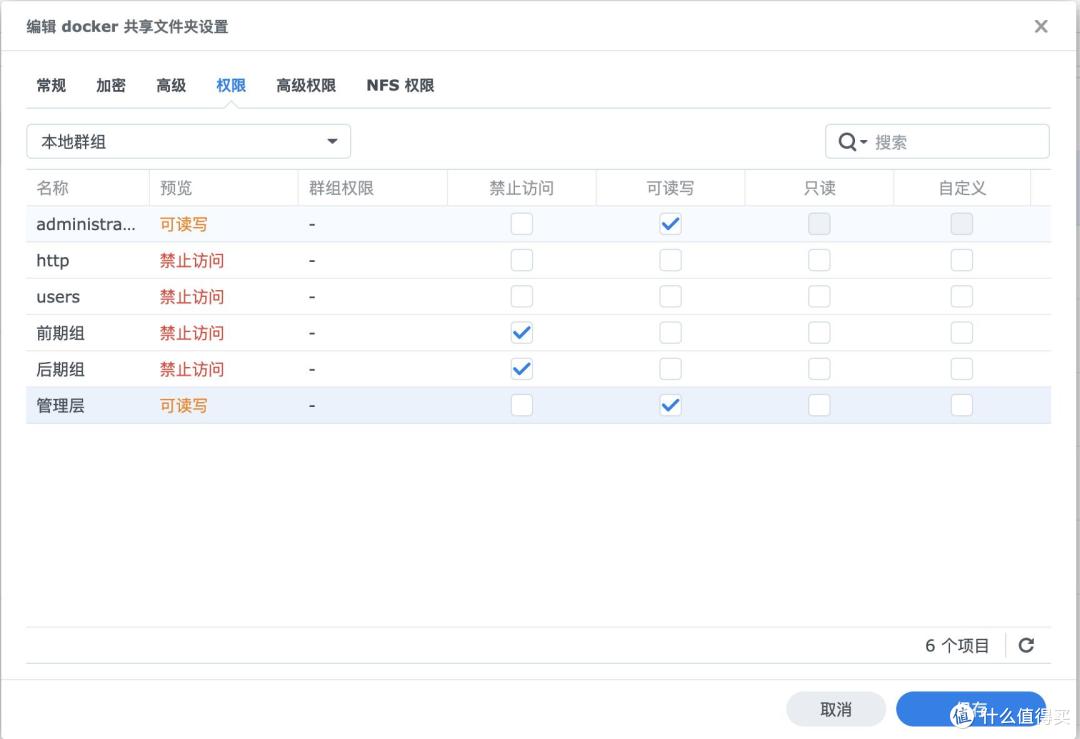
Task: Uncheck 可读写 for 管理层
Action: coord(670,406)
